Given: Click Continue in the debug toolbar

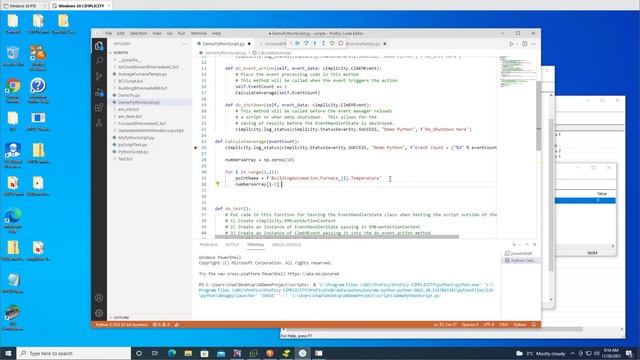Looking at the screenshot, I should click(298, 43).
